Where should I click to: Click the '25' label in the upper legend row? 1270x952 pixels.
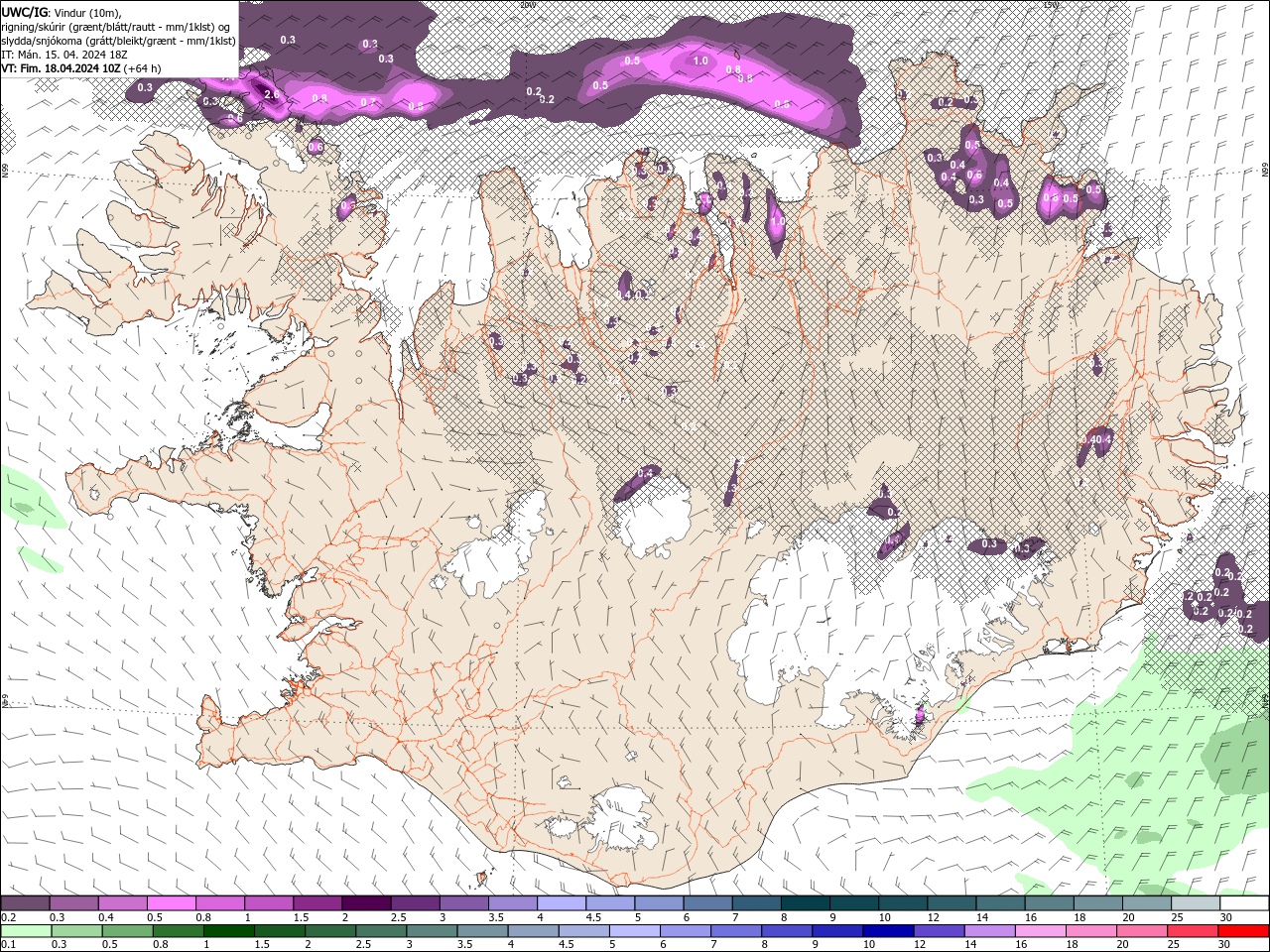tap(1177, 917)
